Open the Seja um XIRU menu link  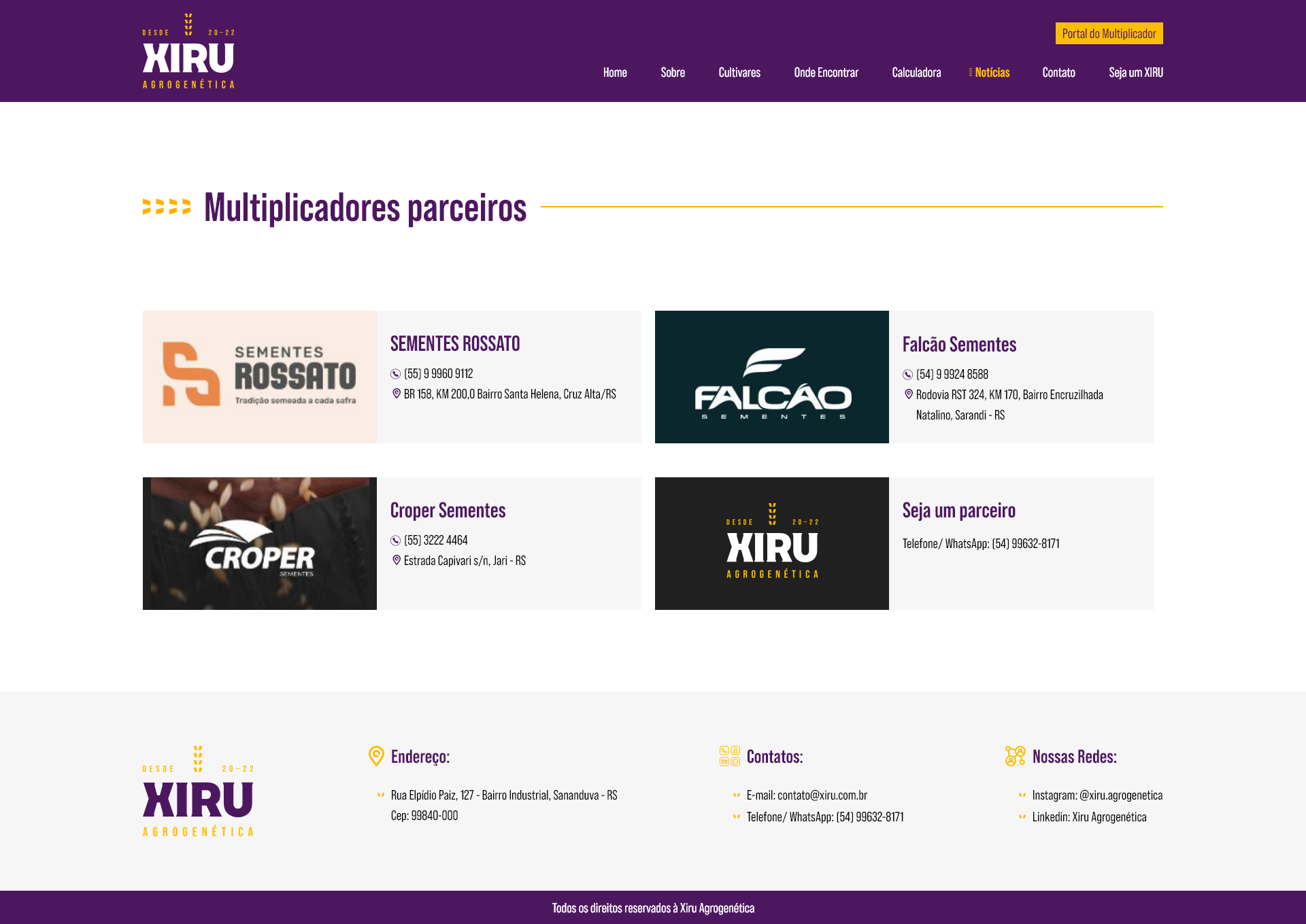(x=1135, y=73)
